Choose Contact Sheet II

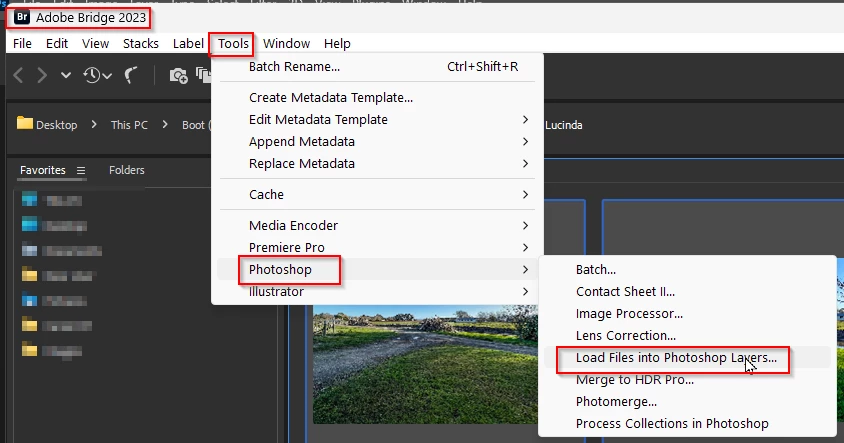point(687,292)
